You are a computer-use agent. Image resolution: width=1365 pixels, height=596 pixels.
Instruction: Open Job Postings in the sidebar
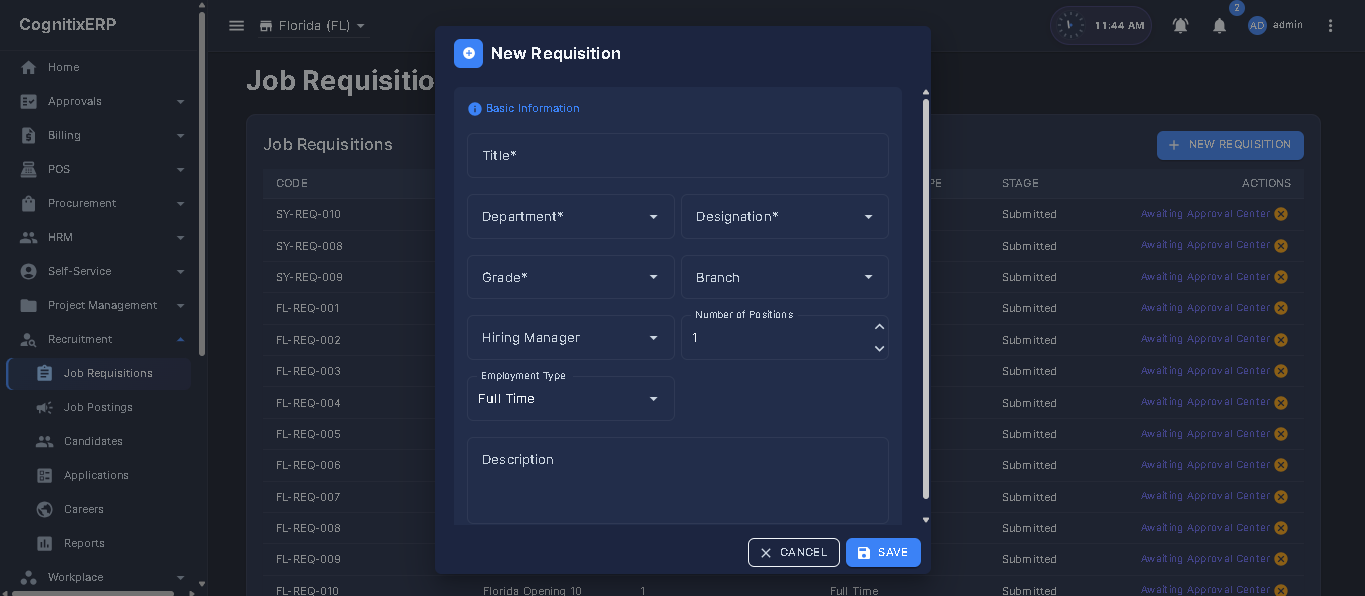98,407
